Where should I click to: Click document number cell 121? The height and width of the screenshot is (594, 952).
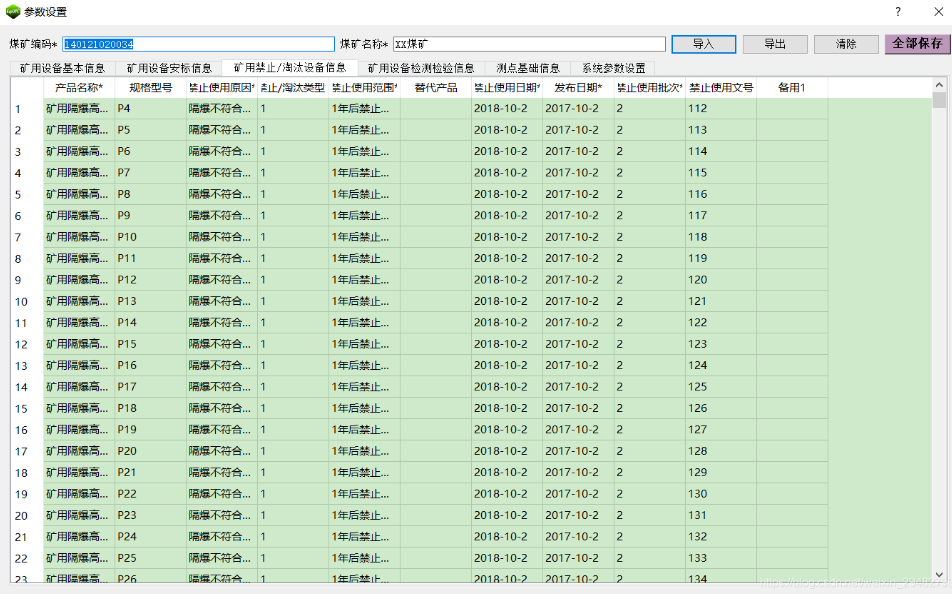pos(721,301)
